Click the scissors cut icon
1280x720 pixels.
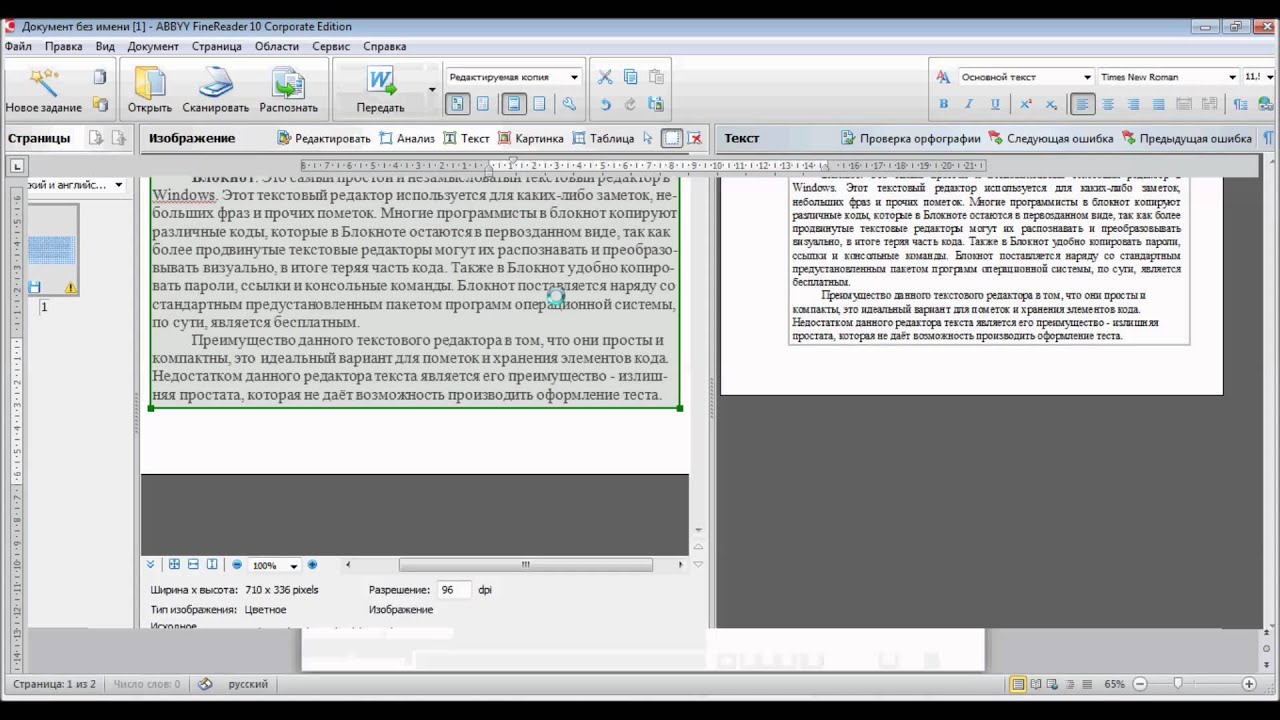(605, 77)
